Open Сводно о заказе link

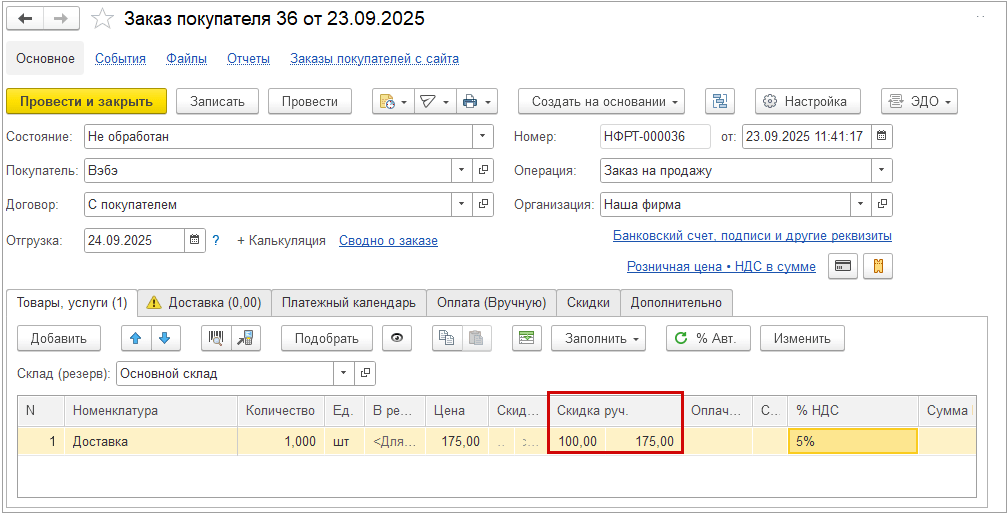389,241
